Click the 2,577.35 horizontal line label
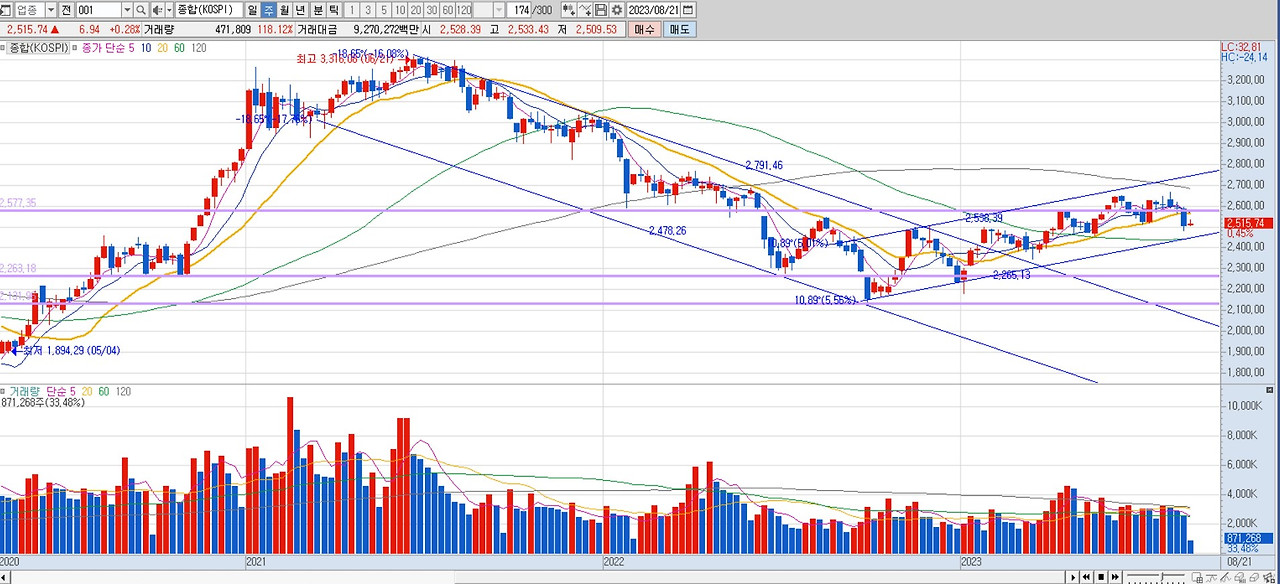 click(x=18, y=203)
